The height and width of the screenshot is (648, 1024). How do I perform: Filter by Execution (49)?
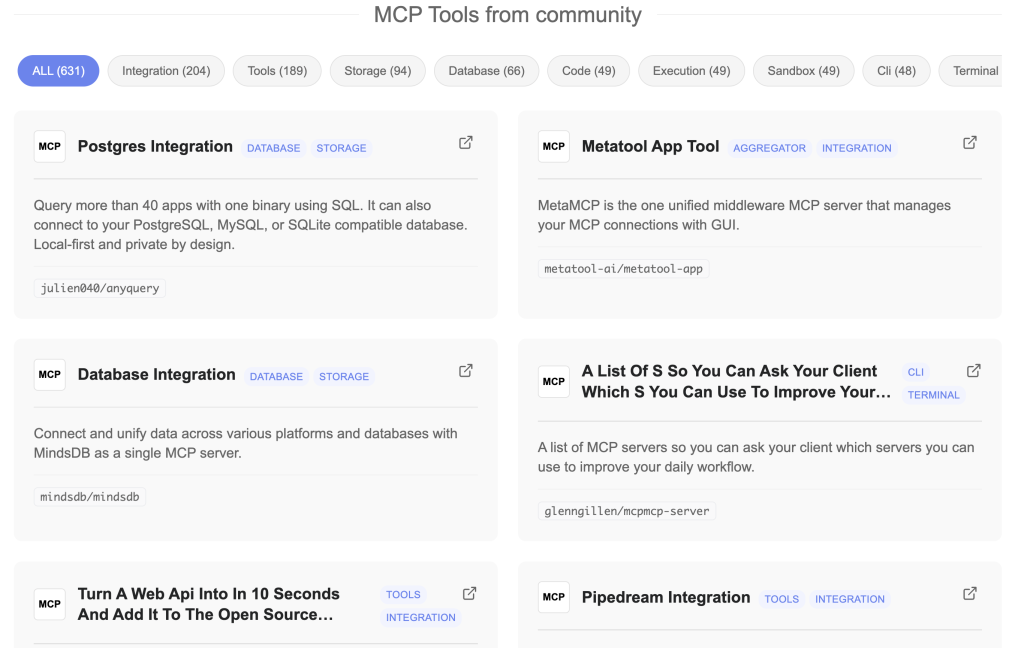tap(692, 71)
